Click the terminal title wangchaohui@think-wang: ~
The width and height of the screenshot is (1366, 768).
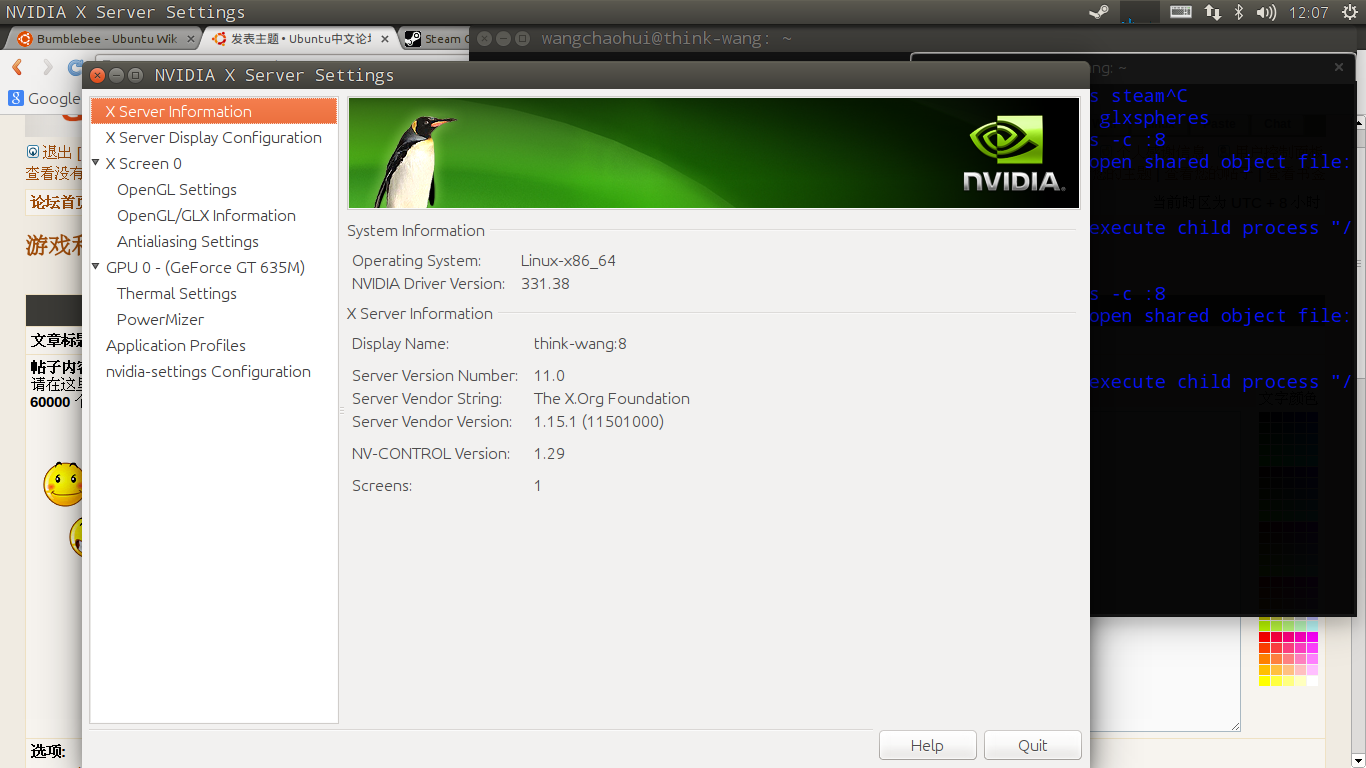(x=667, y=38)
